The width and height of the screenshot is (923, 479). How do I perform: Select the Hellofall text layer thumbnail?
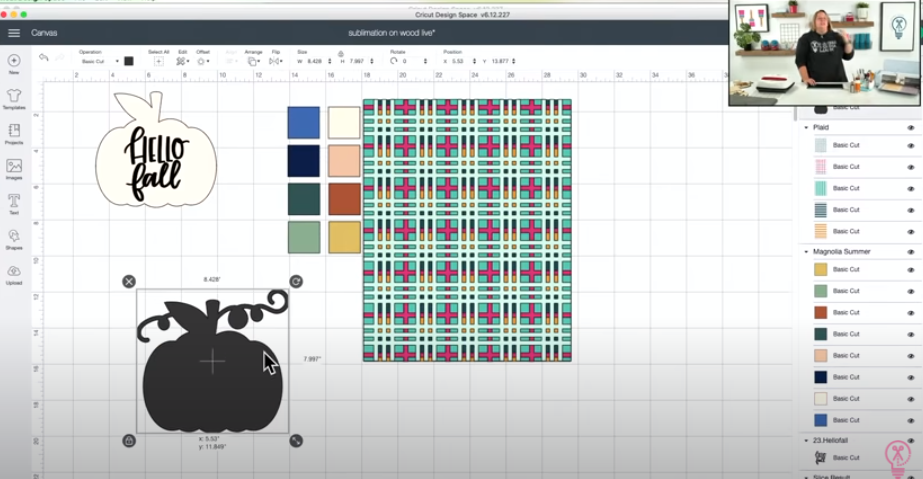click(x=821, y=457)
